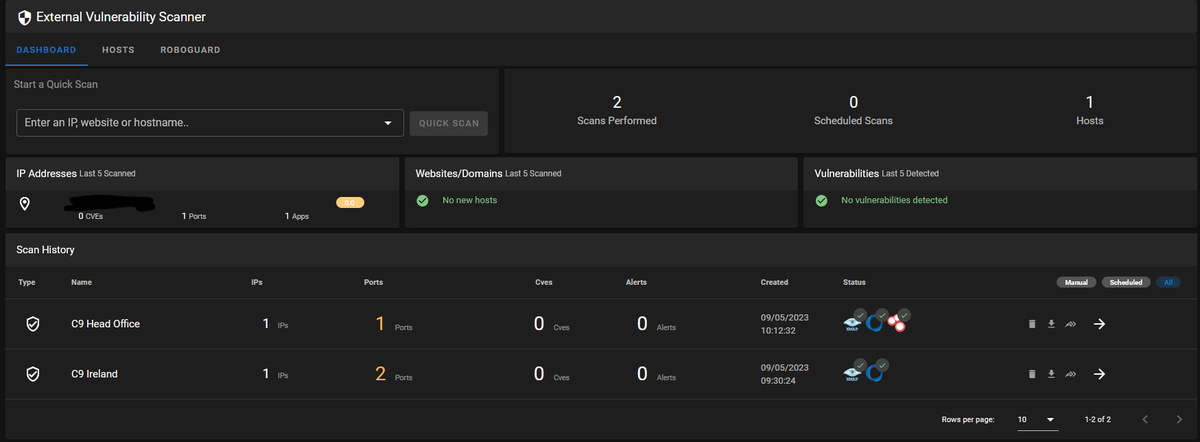Click the Status column header
This screenshot has width=1200, height=442.
tap(854, 282)
